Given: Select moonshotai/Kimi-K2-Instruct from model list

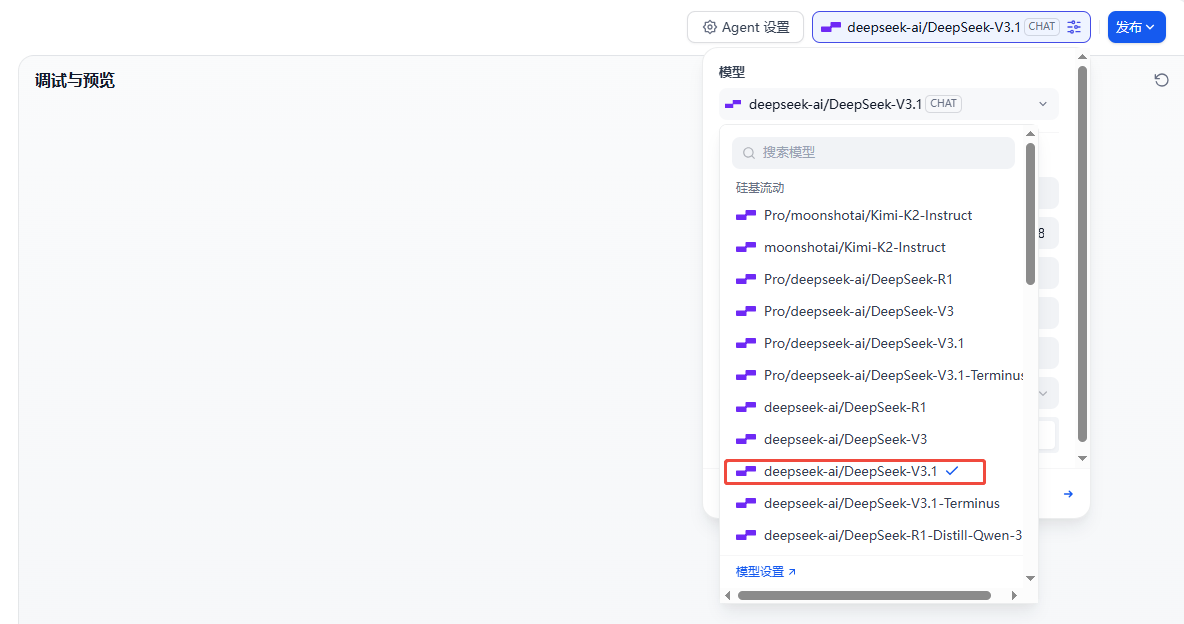Looking at the screenshot, I should pyautogui.click(x=854, y=247).
